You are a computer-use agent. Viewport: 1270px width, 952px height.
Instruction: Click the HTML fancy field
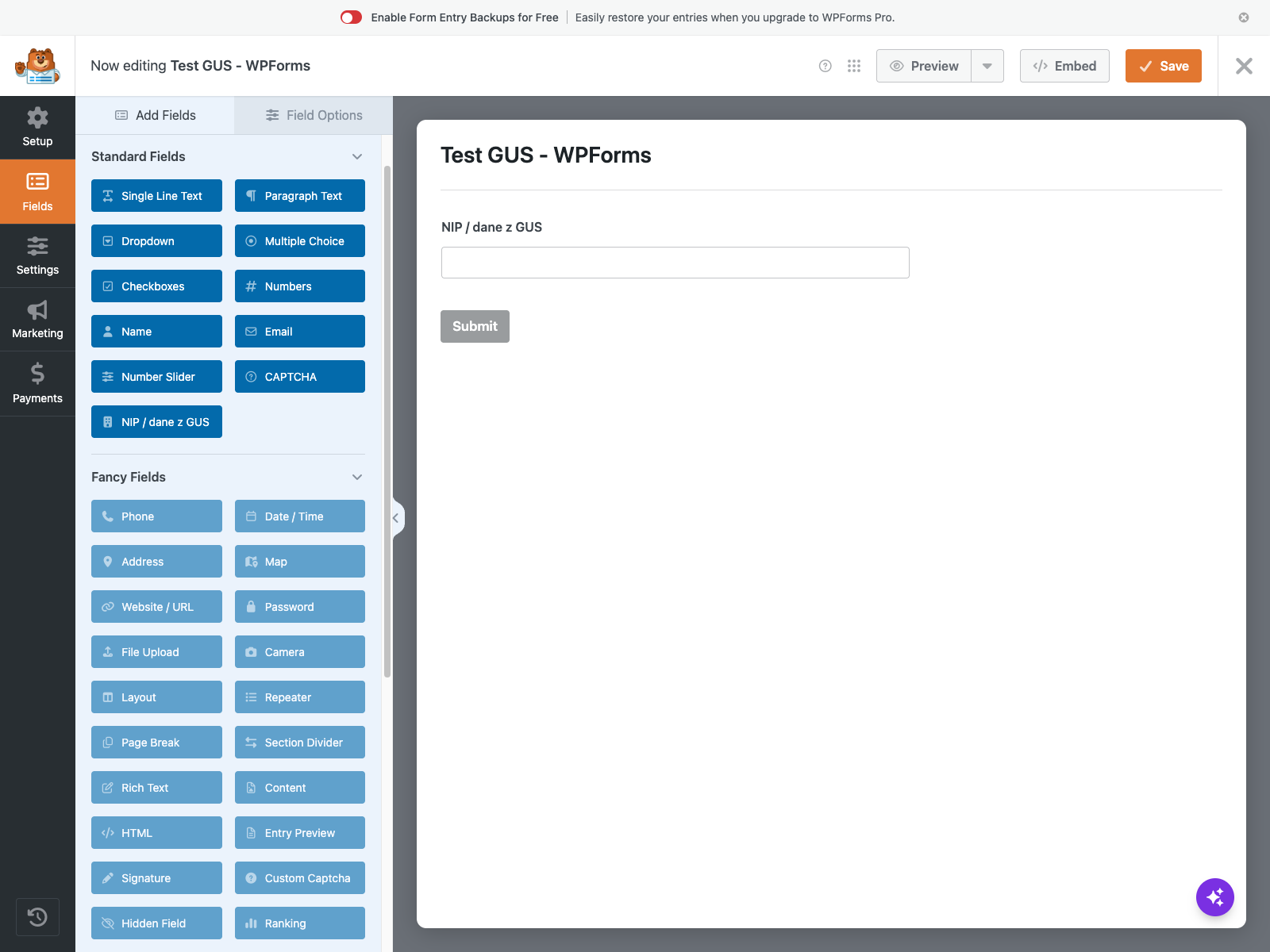[x=156, y=833]
